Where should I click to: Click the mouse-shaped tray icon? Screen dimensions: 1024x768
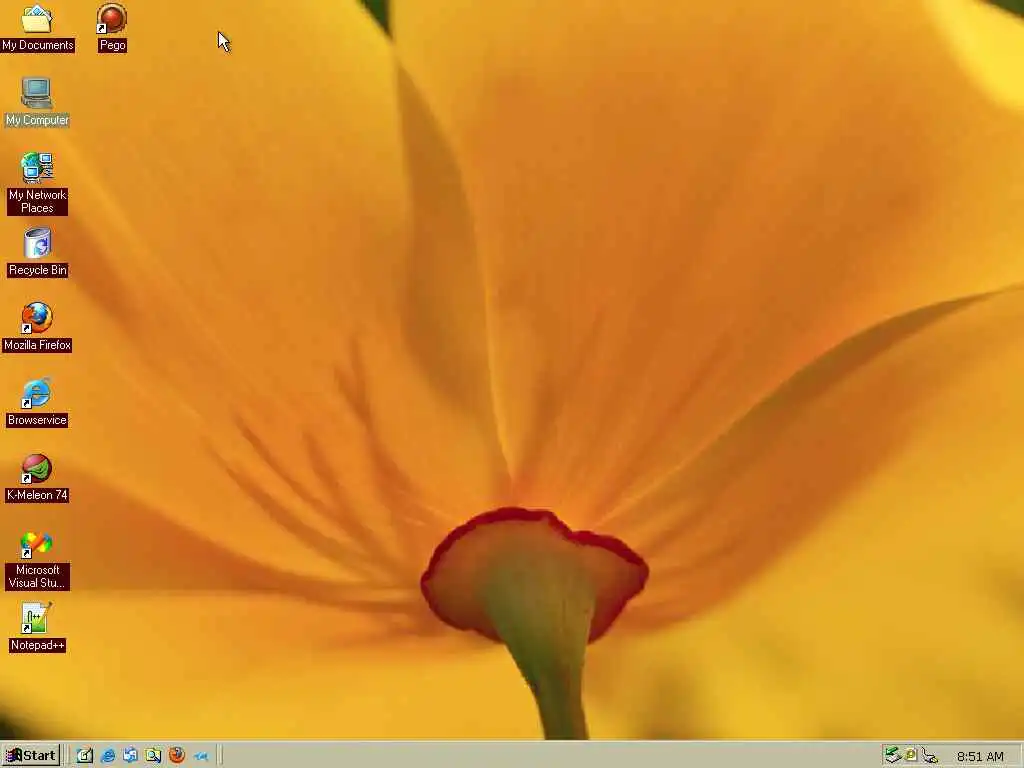929,756
